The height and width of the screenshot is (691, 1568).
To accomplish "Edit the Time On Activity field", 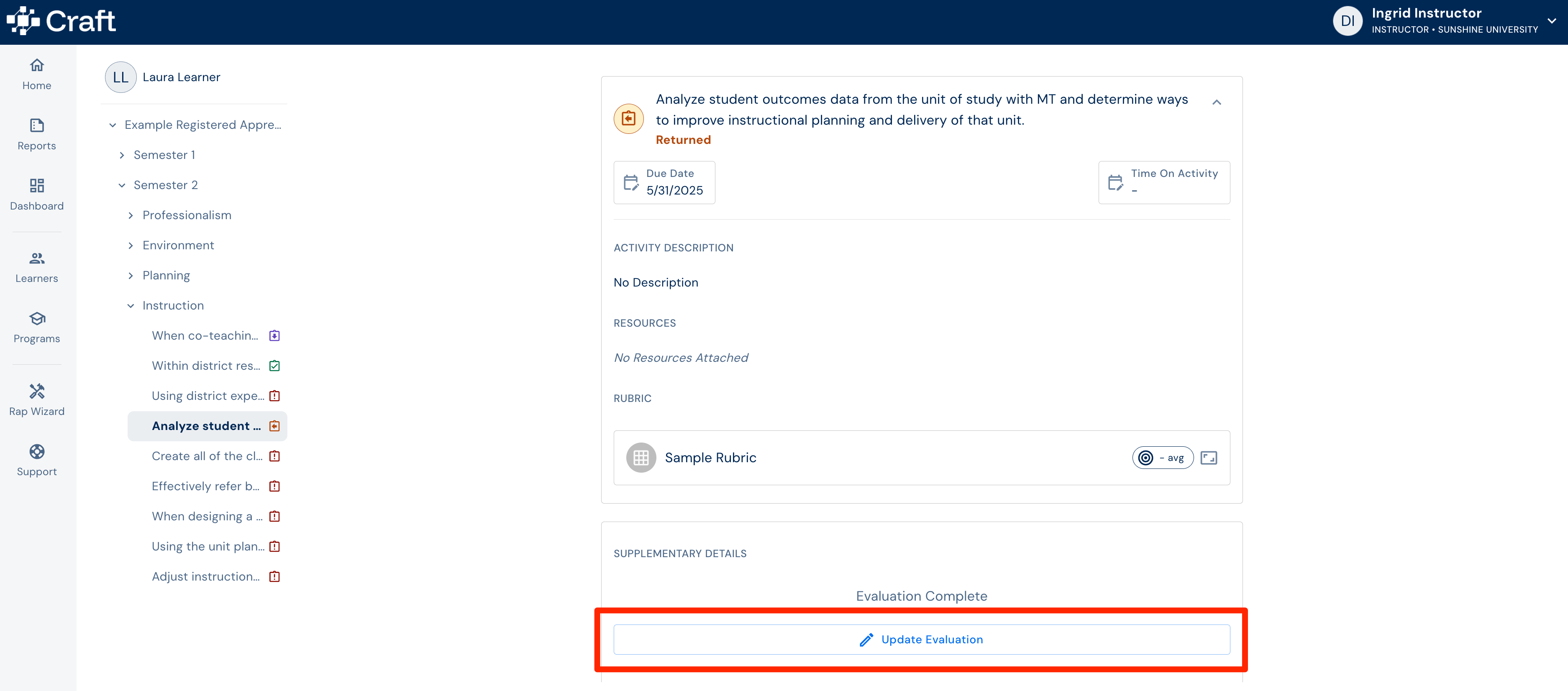I will coord(1164,183).
